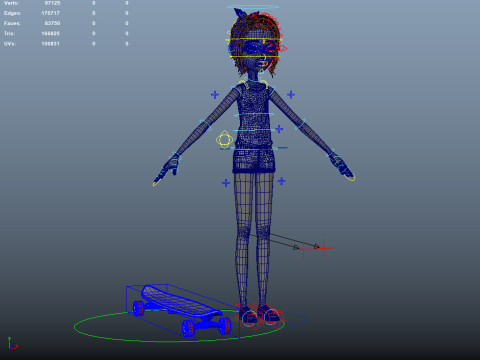Select the skateboard's front red wheel control
The height and width of the screenshot is (360, 480).
point(188,328)
